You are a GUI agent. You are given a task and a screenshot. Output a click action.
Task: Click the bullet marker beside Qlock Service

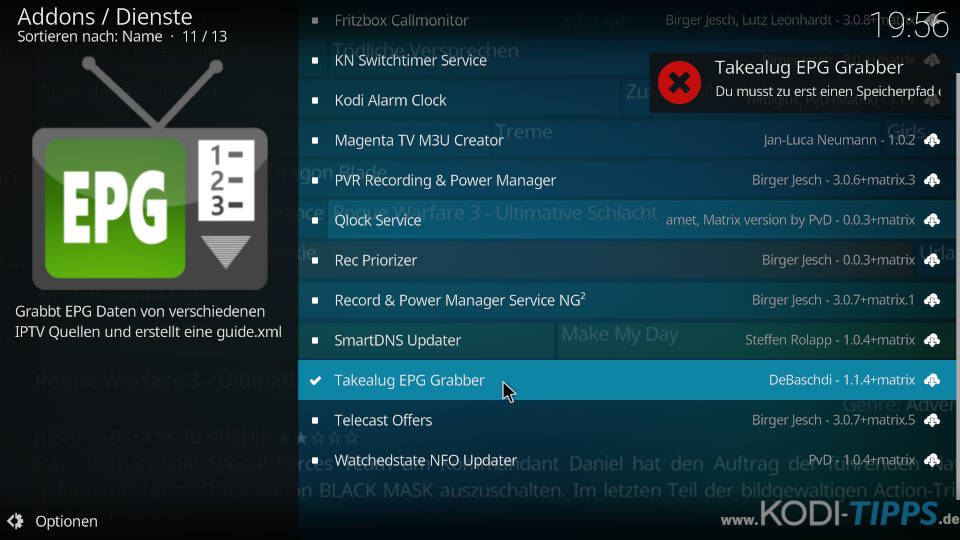pyautogui.click(x=315, y=220)
